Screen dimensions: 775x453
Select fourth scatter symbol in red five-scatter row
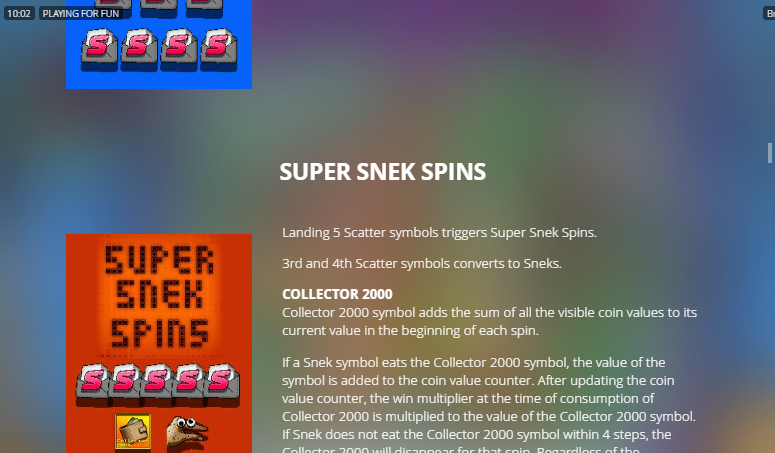click(189, 383)
